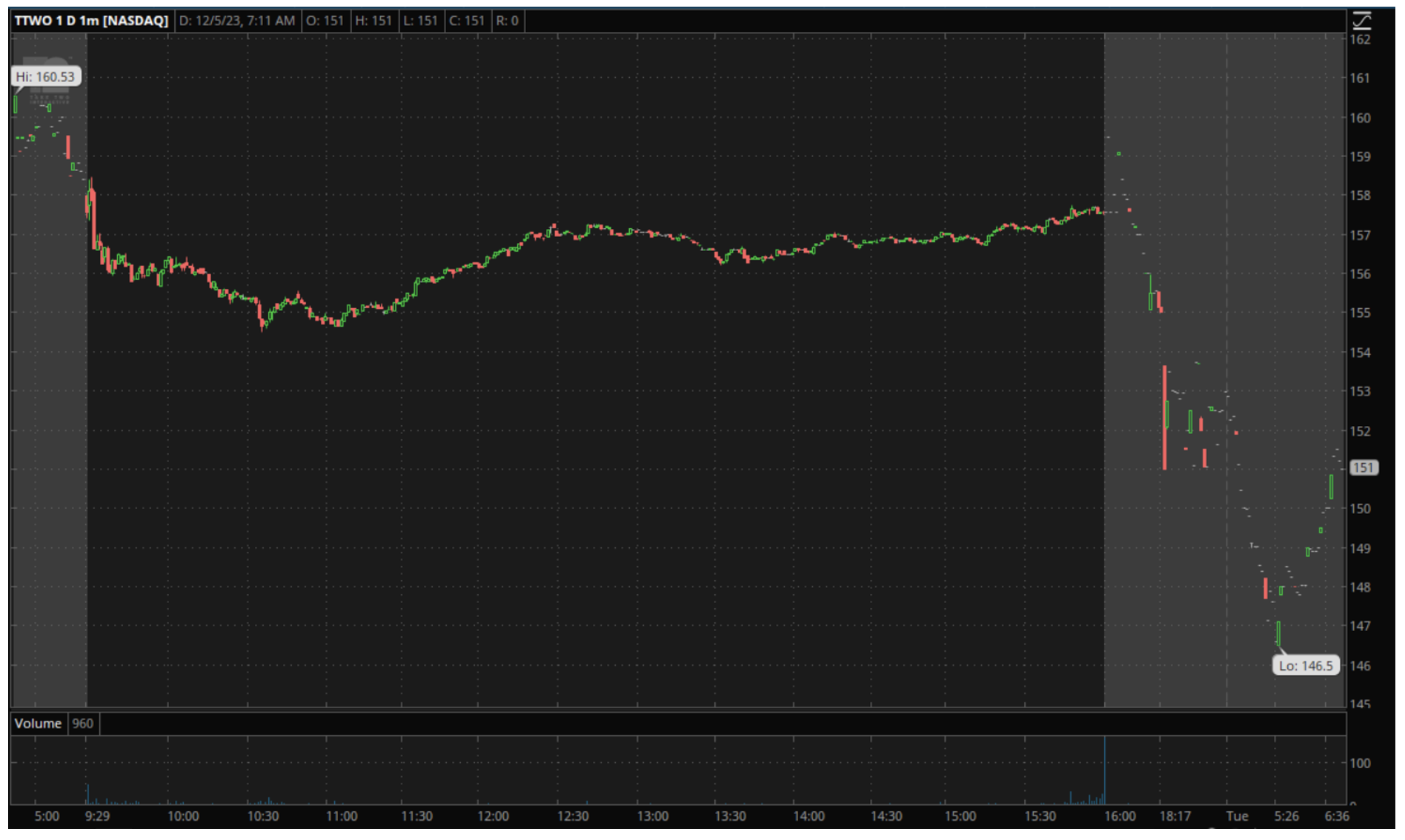Screen dimensions: 1405x840
Task: Select the 157 price axis label
Action: click(1360, 236)
